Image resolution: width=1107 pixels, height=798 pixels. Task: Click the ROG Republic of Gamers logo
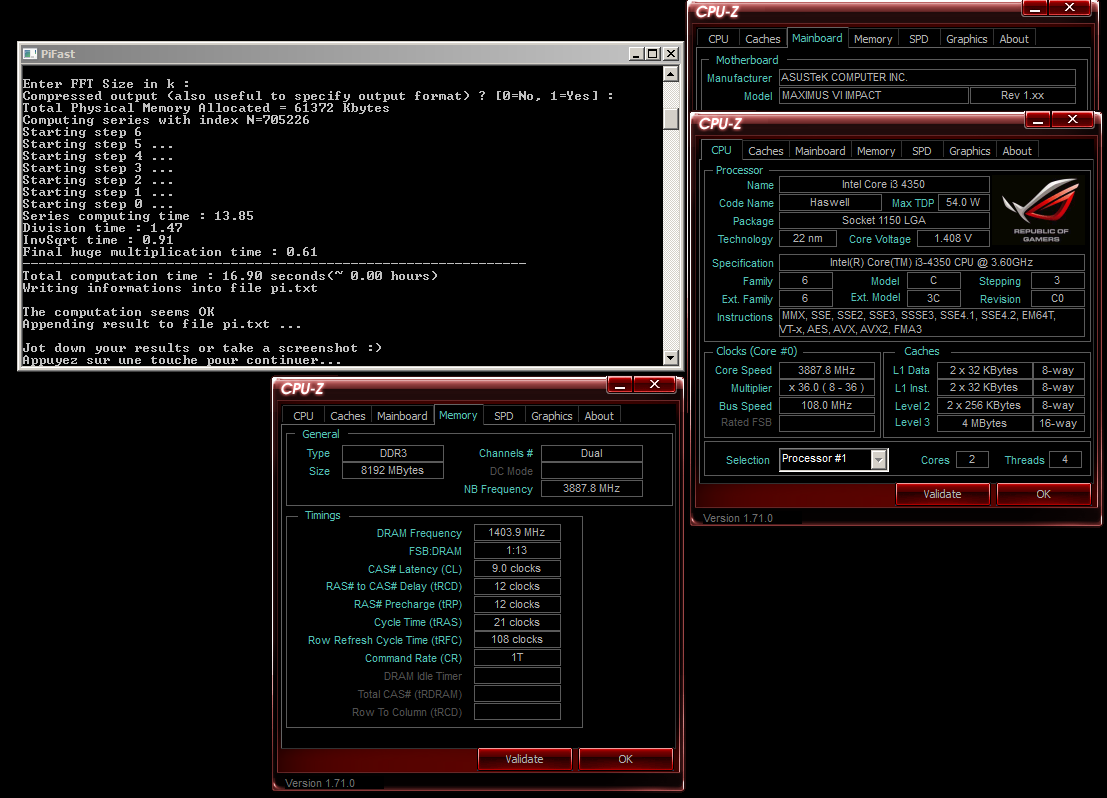tap(1041, 210)
